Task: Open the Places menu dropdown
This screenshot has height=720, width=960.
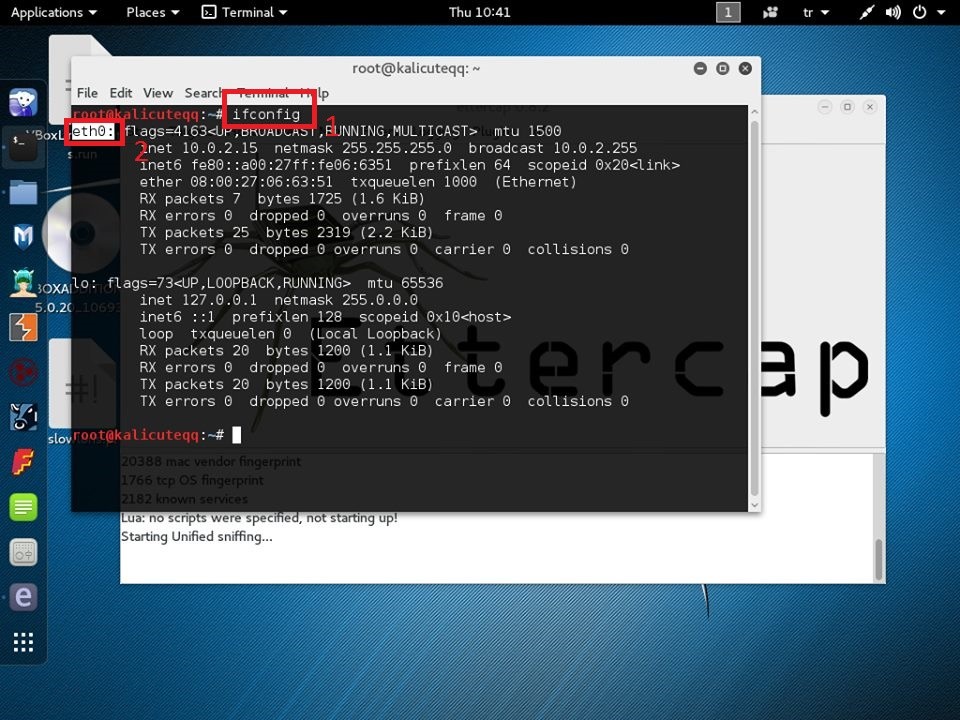Action: coord(152,12)
